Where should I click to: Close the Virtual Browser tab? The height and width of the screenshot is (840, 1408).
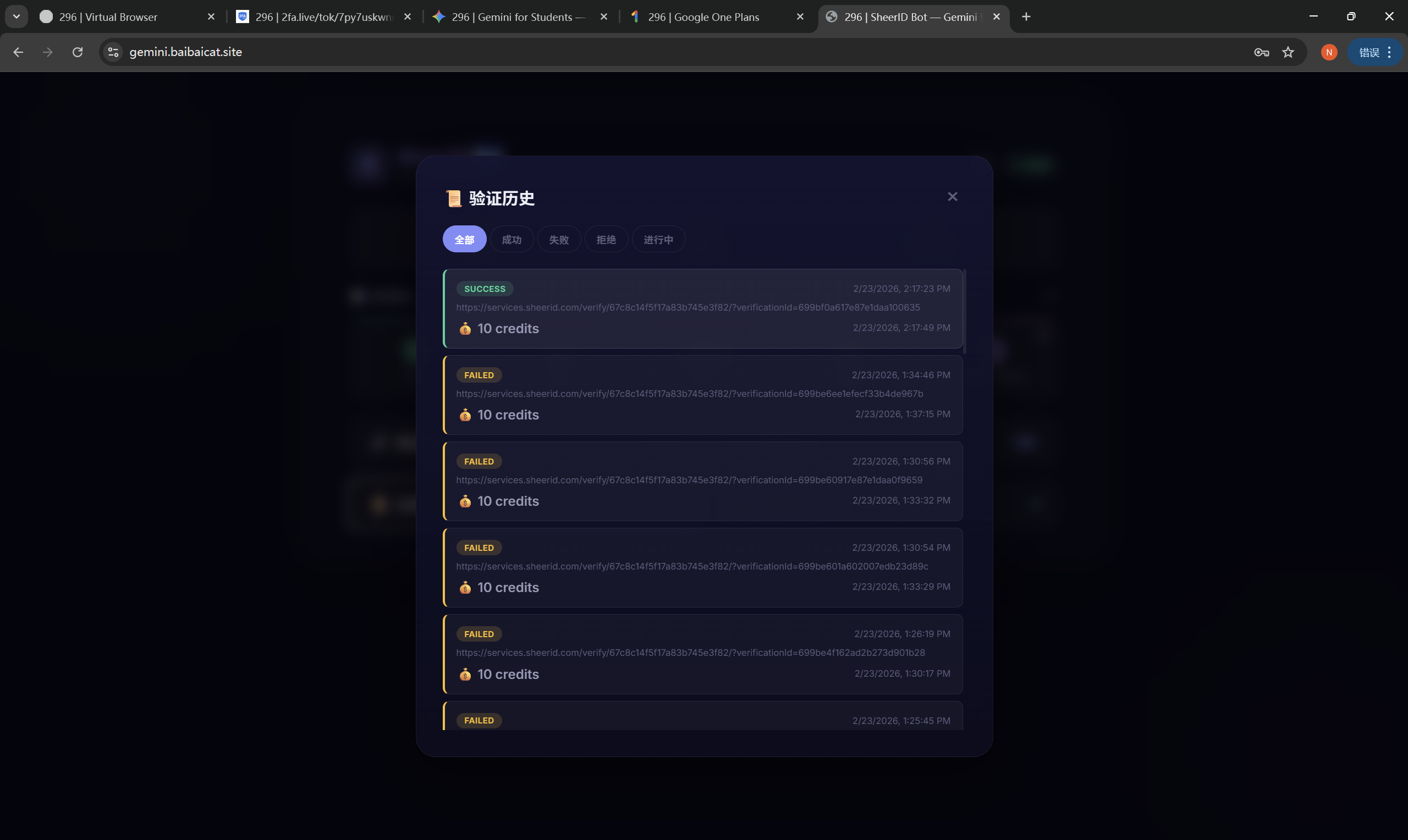pyautogui.click(x=211, y=17)
